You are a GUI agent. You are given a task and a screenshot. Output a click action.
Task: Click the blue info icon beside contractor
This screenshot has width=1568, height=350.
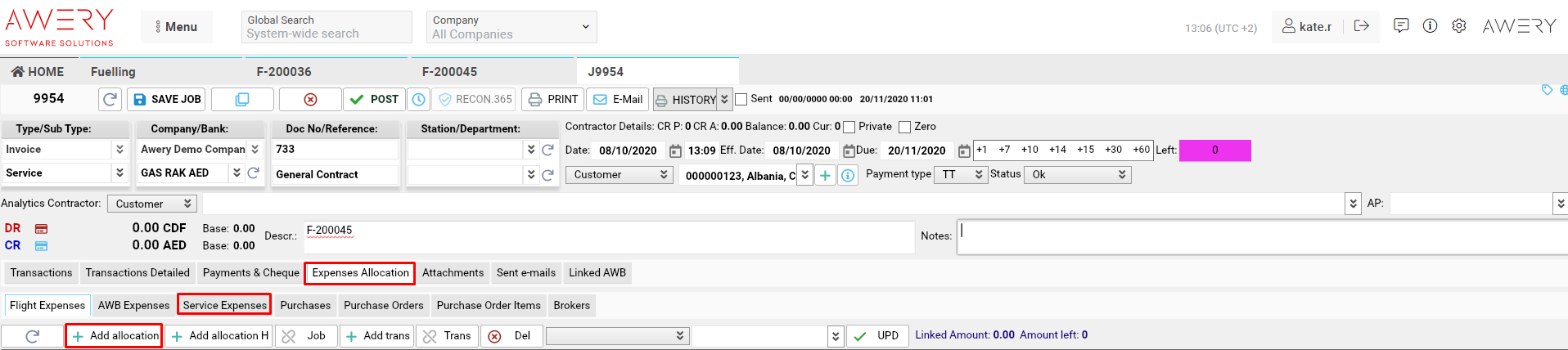click(848, 175)
